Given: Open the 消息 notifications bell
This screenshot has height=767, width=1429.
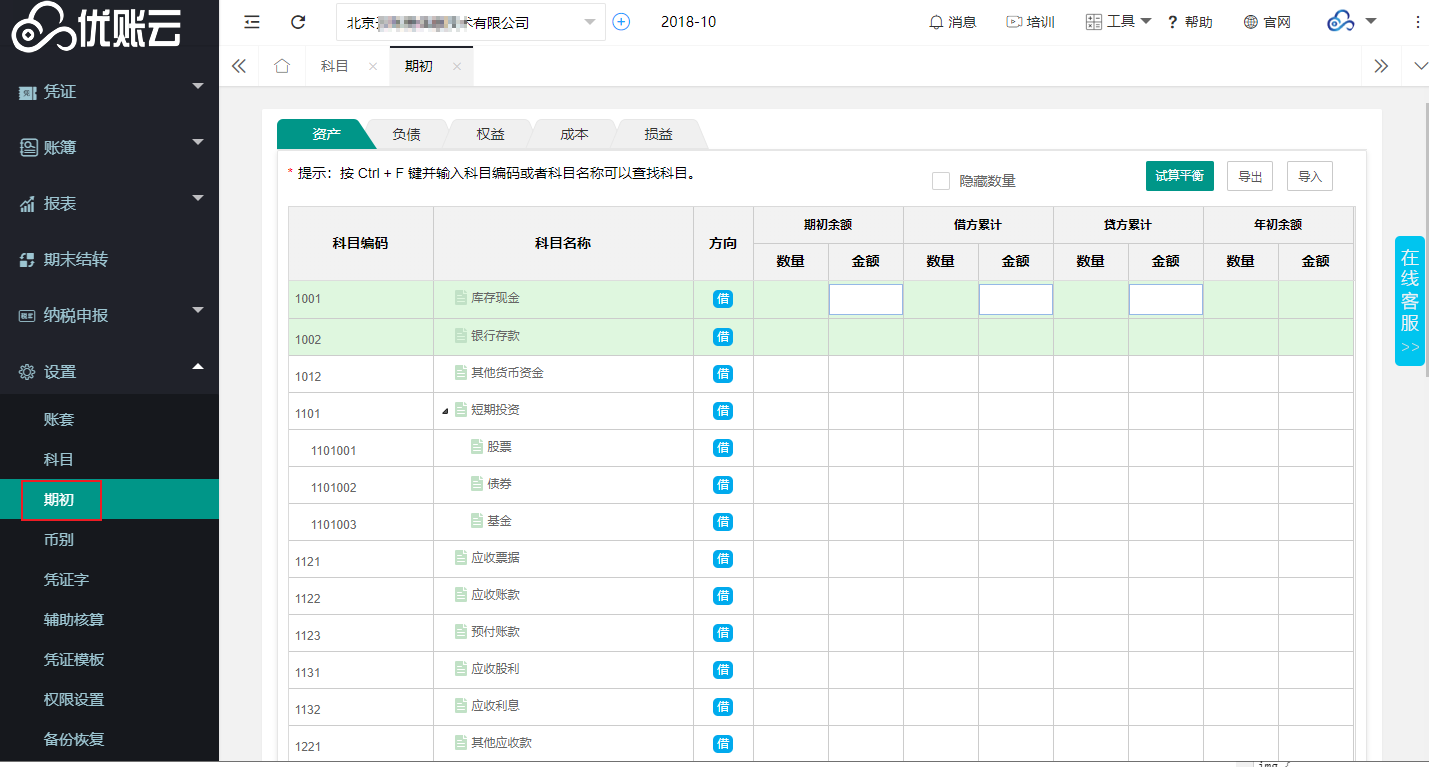Looking at the screenshot, I should [953, 22].
